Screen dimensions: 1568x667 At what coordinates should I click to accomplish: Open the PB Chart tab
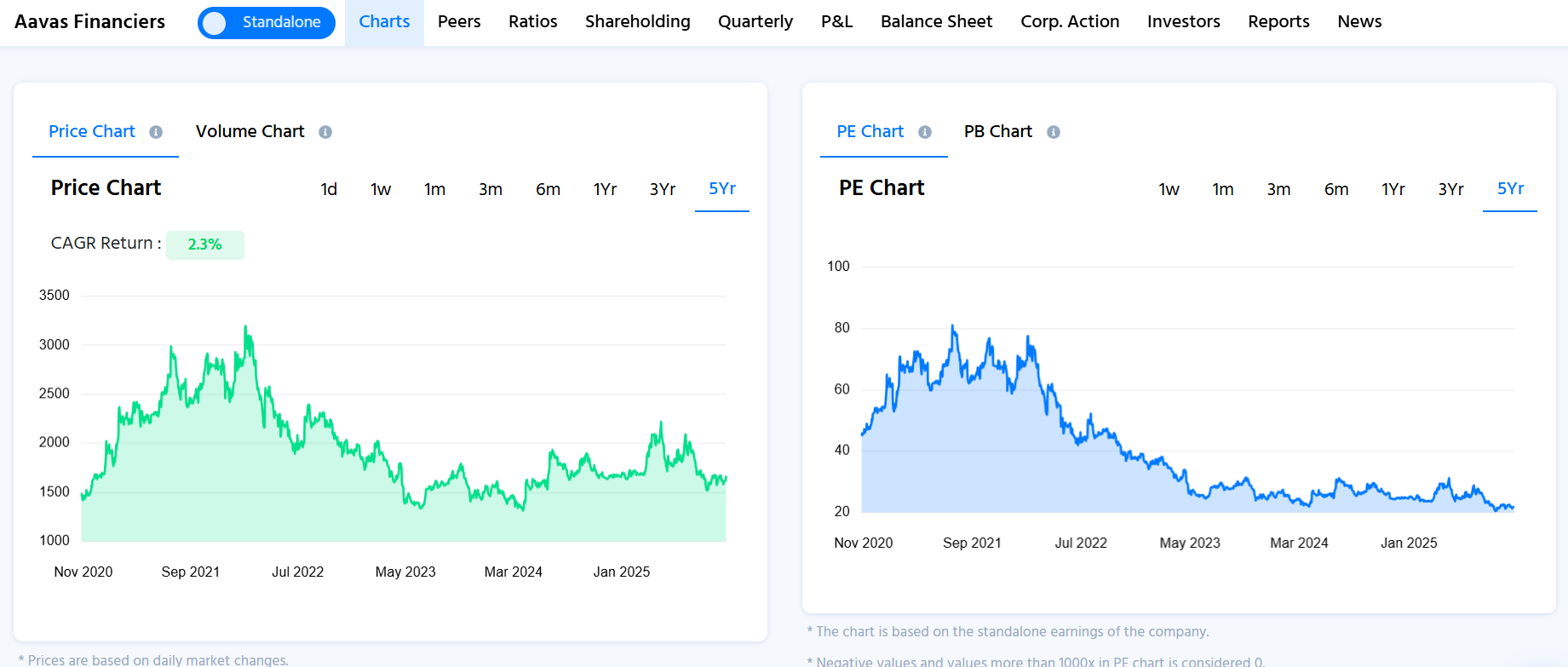click(x=997, y=132)
